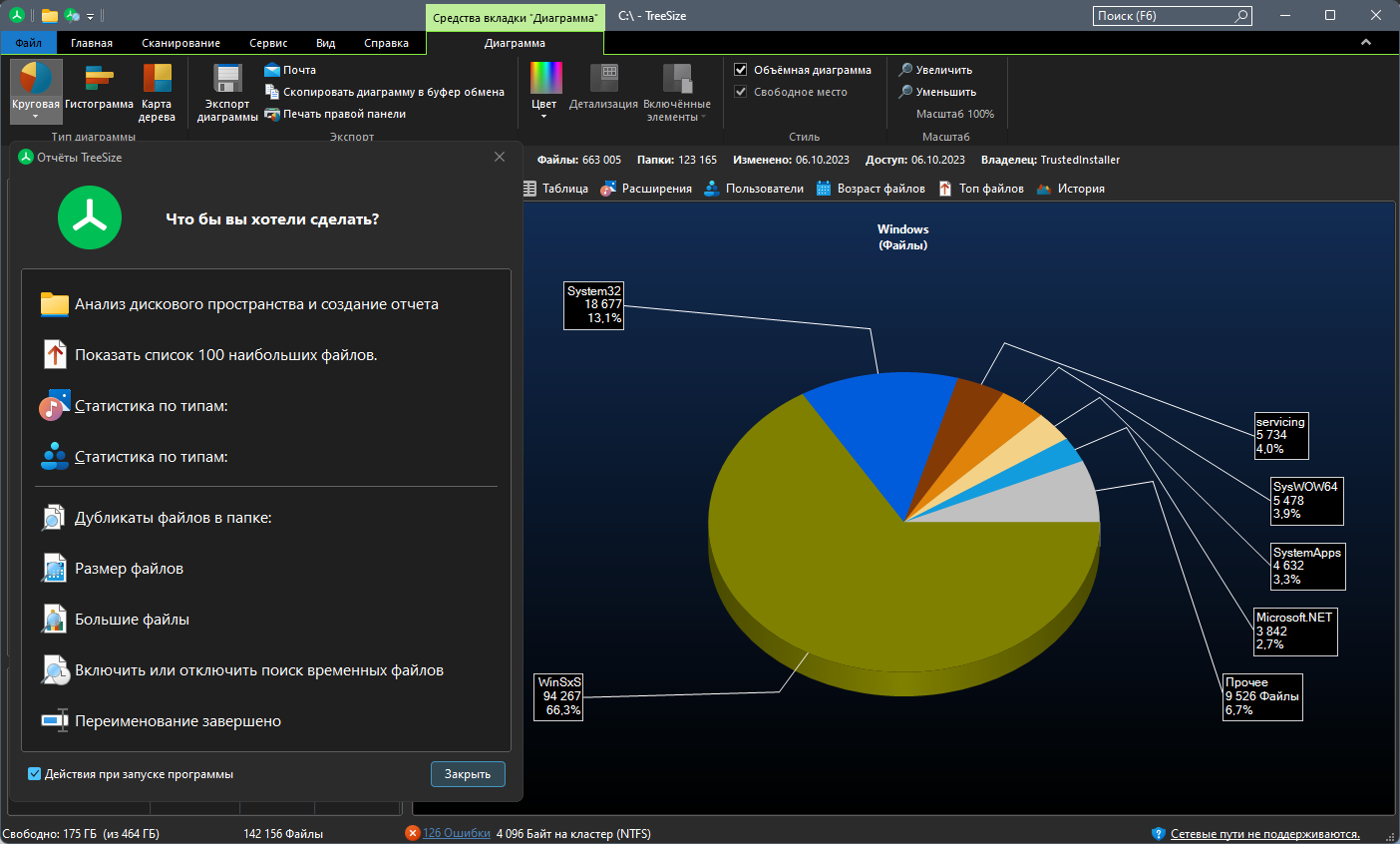Switch to the Сканирование ribbon tab

coord(180,43)
